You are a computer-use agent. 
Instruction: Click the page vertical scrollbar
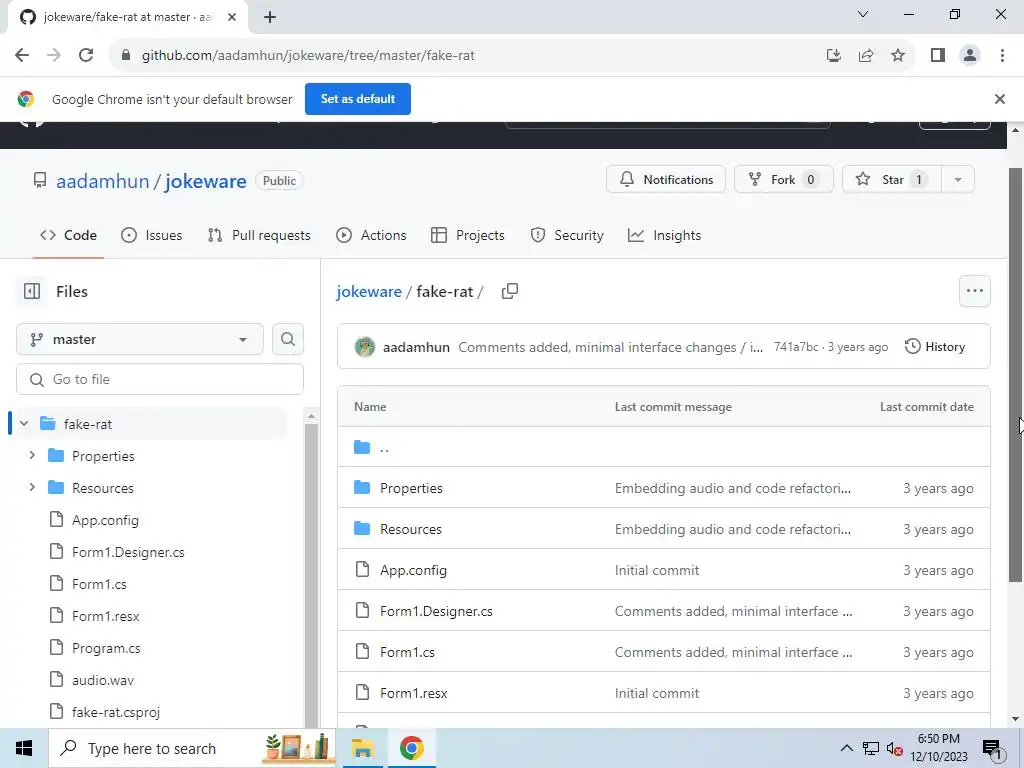(1016, 375)
